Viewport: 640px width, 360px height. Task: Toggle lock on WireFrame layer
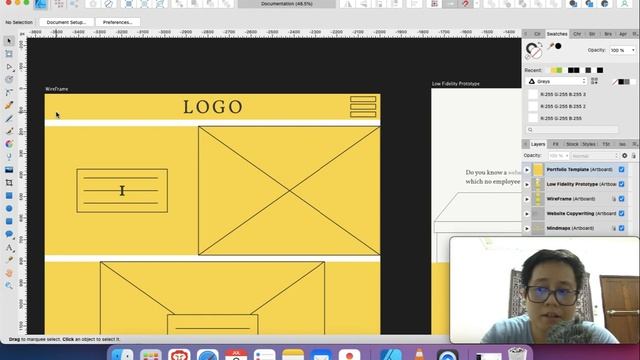pyautogui.click(x=613, y=199)
